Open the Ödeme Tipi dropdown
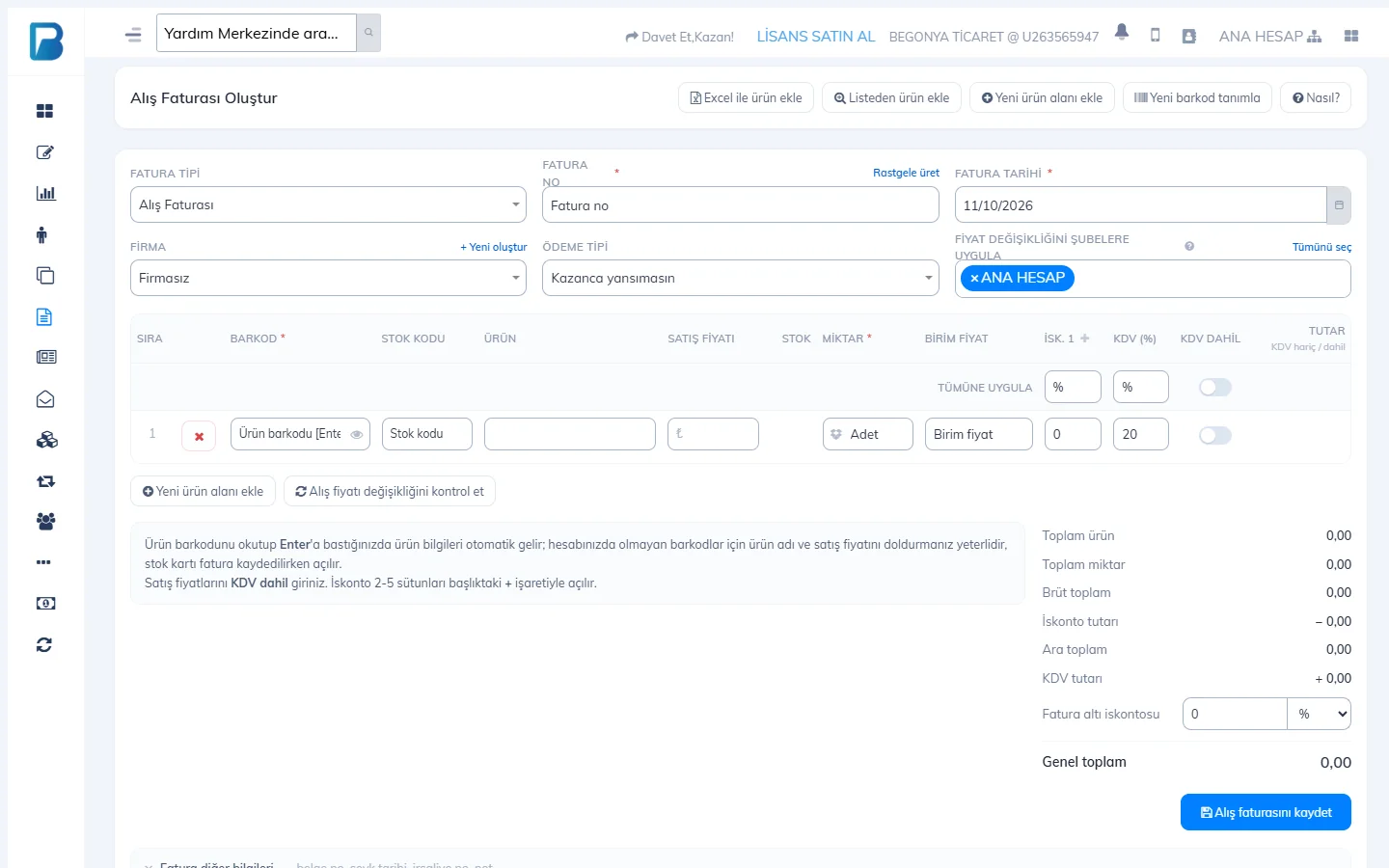The height and width of the screenshot is (868, 1389). [741, 278]
